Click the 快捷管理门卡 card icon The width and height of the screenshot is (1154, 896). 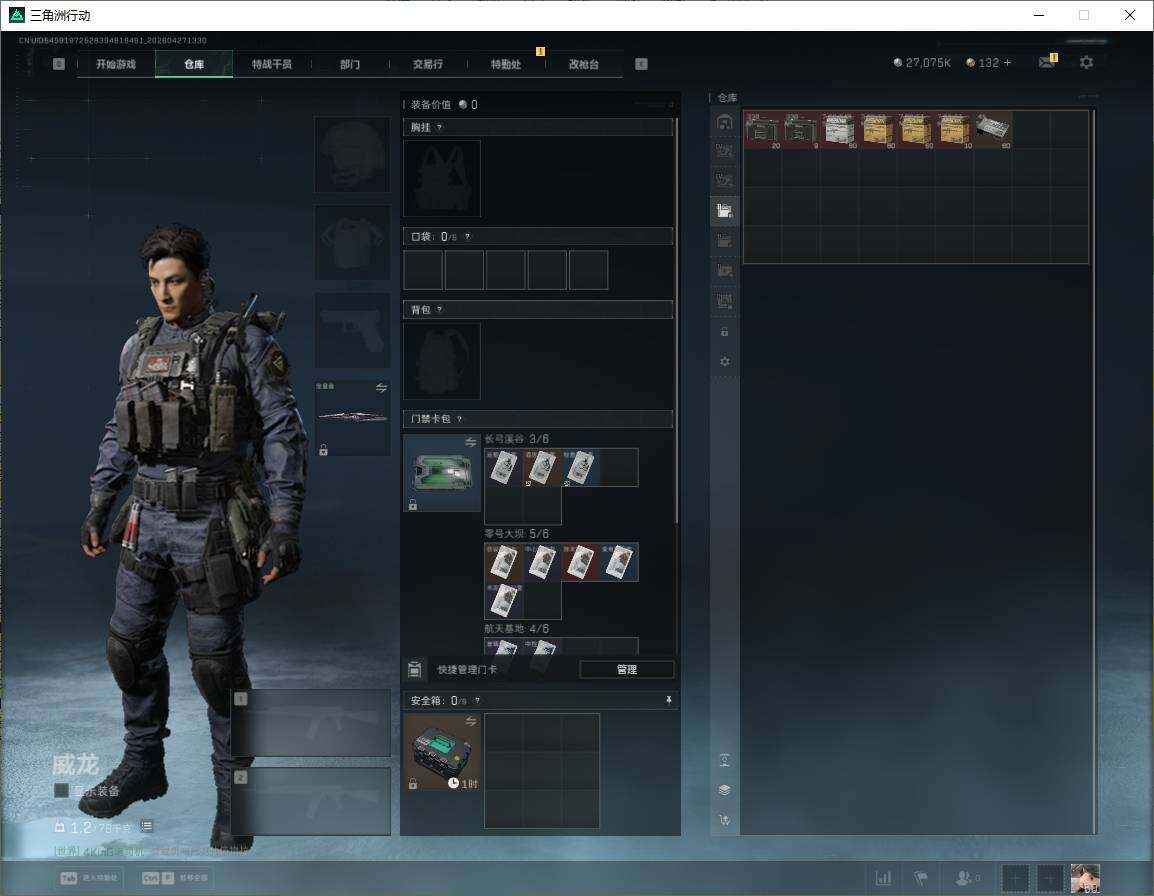[x=414, y=669]
